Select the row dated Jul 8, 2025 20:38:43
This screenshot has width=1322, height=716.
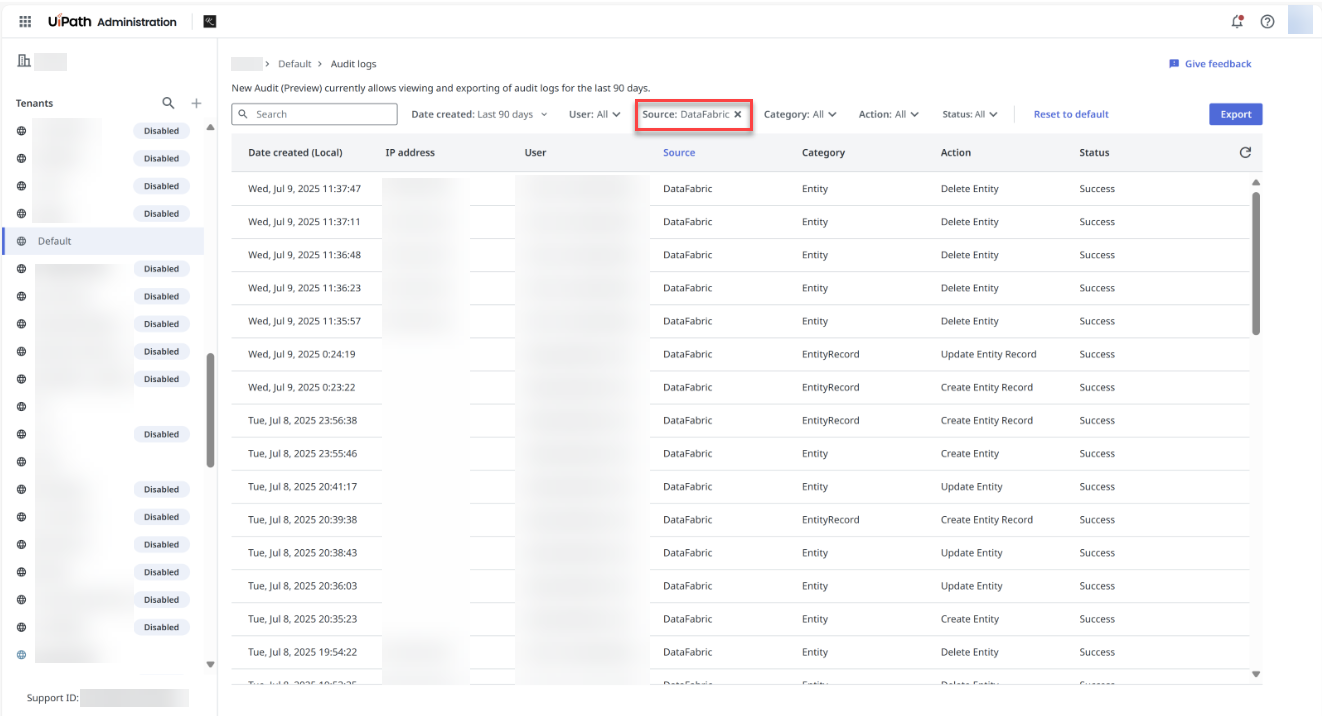[741, 553]
